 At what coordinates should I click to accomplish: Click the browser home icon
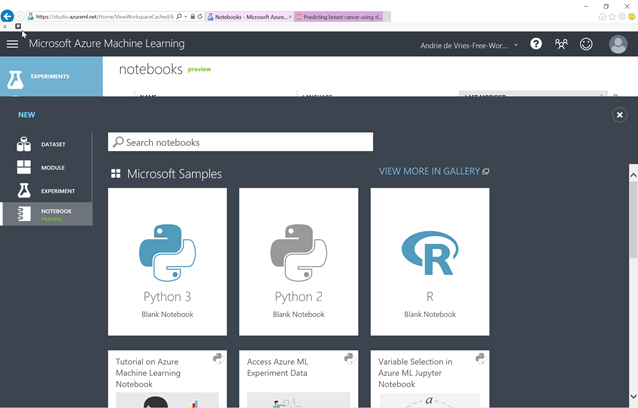point(602,17)
